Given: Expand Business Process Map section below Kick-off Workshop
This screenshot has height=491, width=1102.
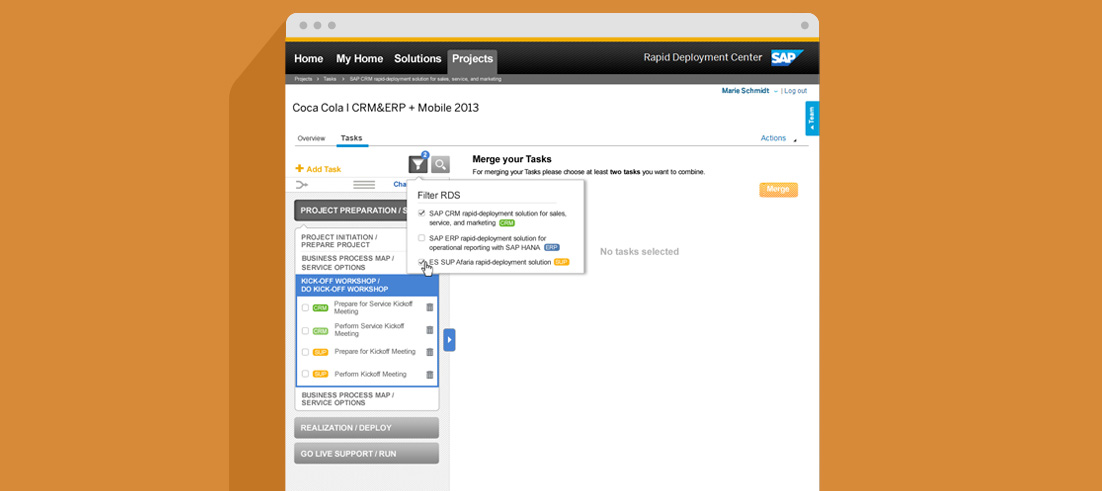Looking at the screenshot, I should [x=367, y=399].
